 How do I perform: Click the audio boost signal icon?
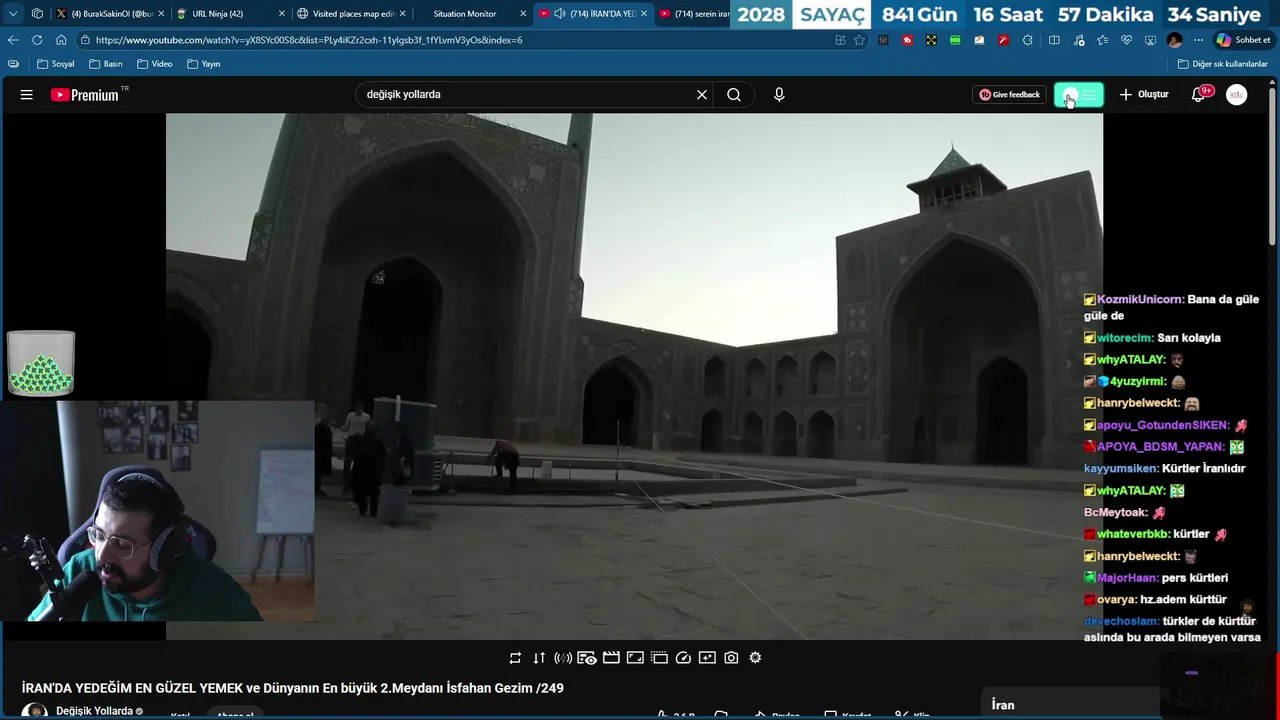563,658
